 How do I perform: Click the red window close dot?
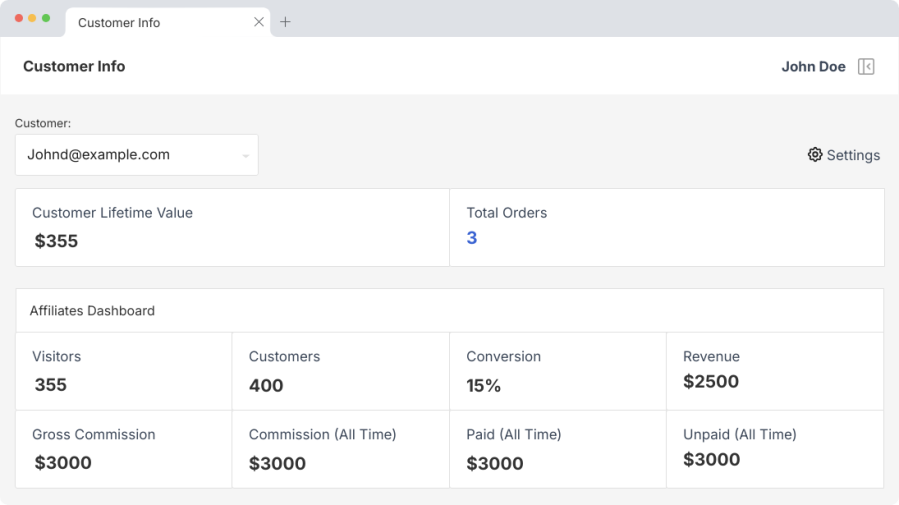[x=19, y=18]
